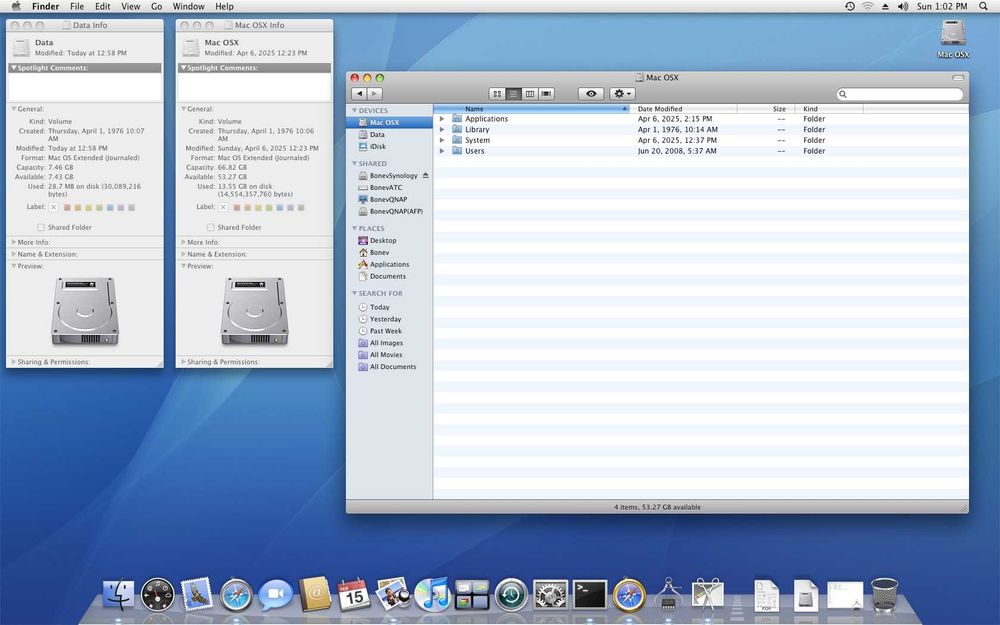Open the File menu
Image resolution: width=1000 pixels, height=625 pixels.
pyautogui.click(x=77, y=6)
